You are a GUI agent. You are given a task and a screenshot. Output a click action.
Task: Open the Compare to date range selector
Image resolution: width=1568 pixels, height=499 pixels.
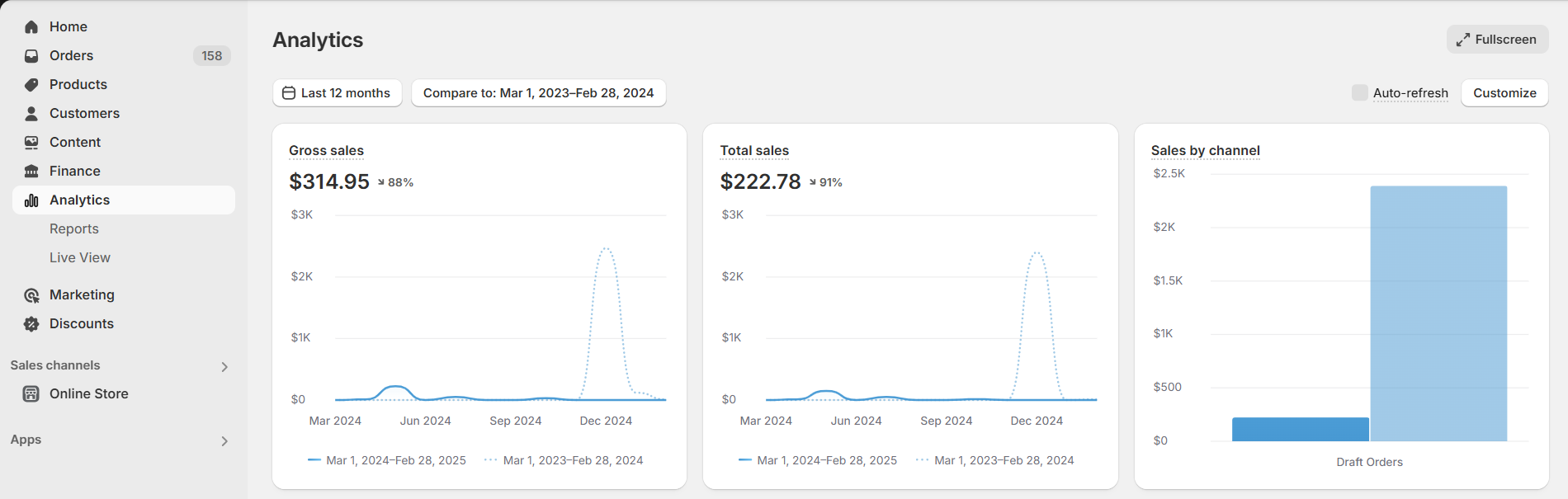coord(539,93)
